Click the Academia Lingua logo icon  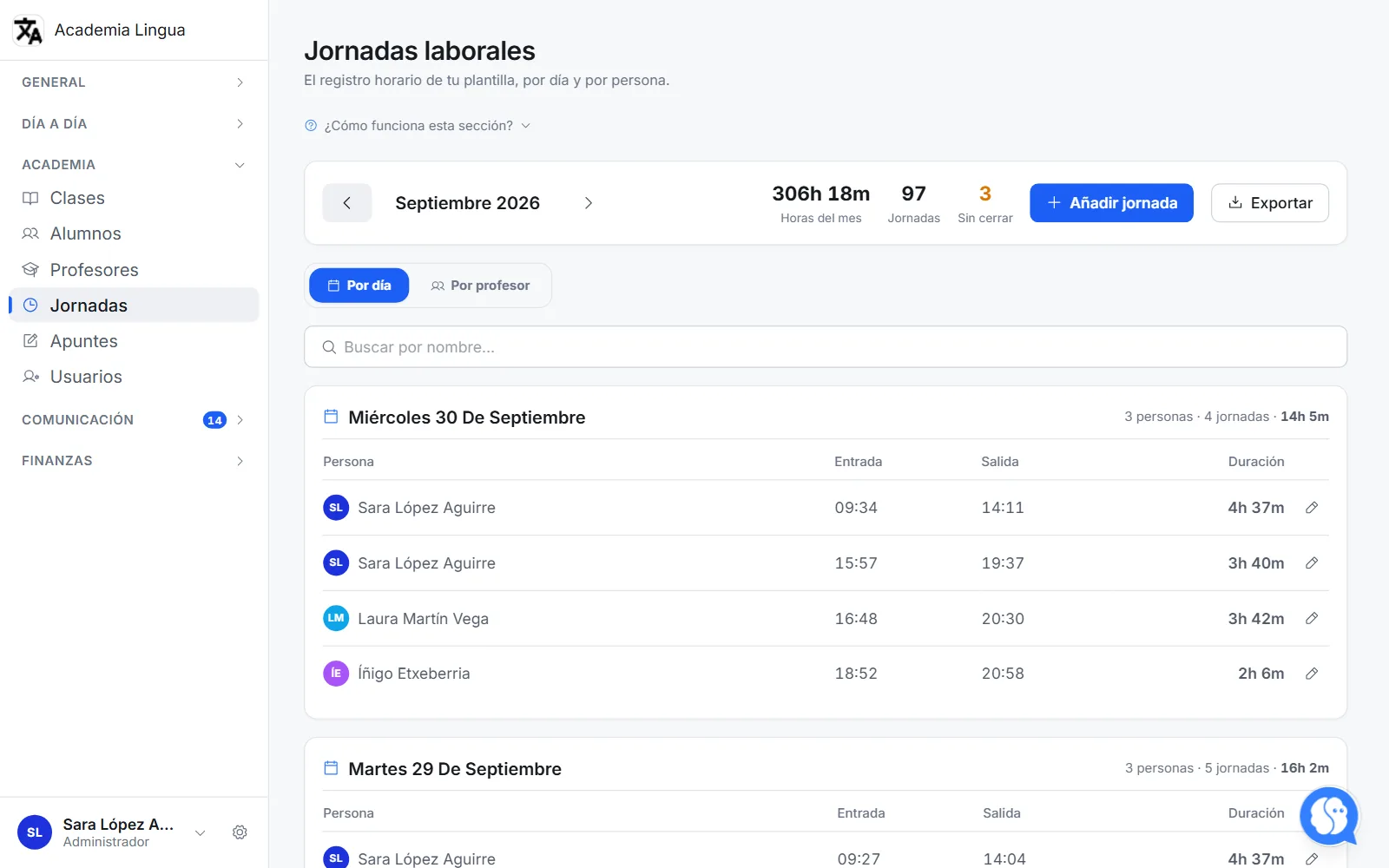(28, 30)
